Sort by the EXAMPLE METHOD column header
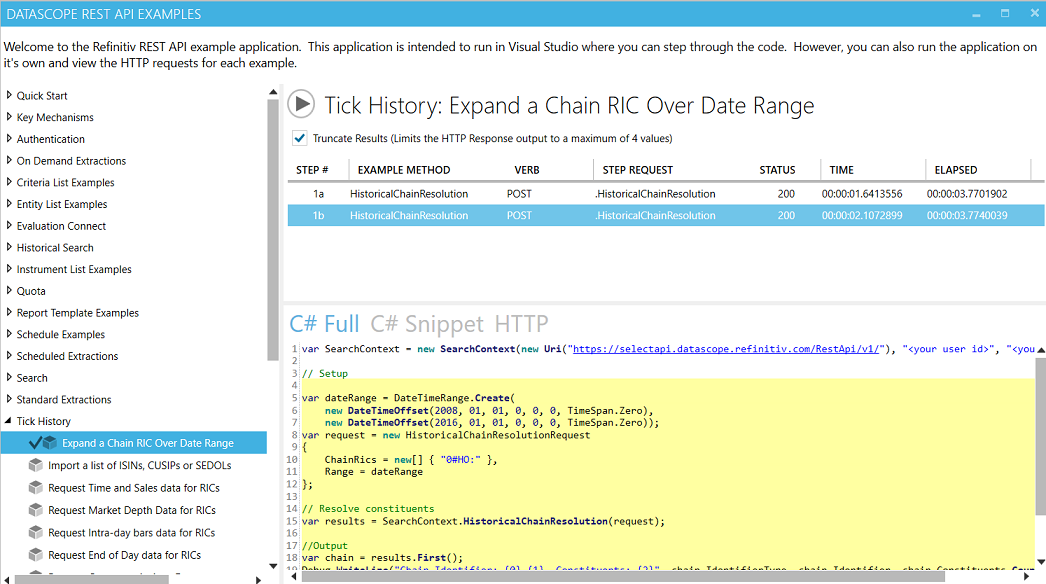The height and width of the screenshot is (584, 1046). point(404,170)
